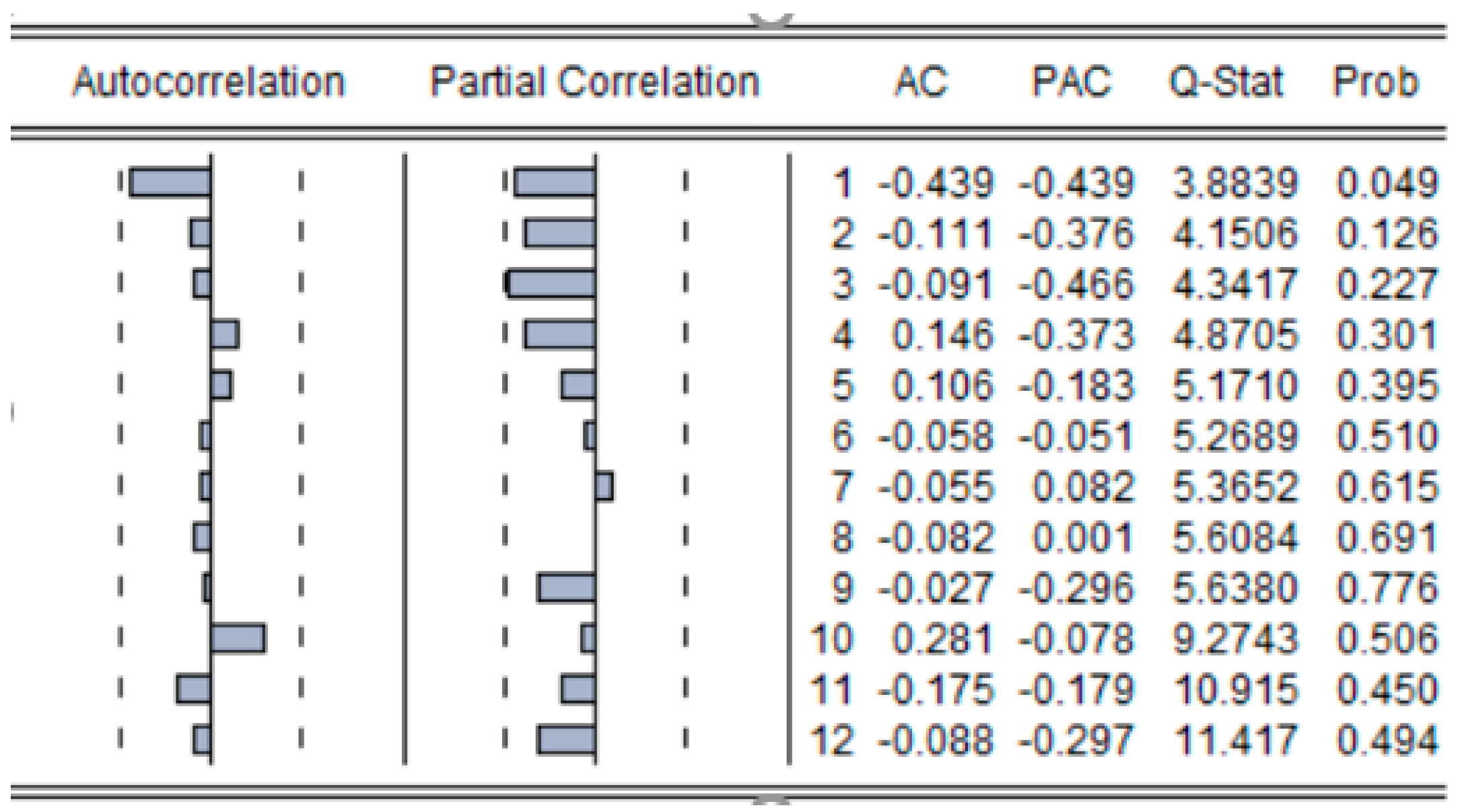
Task: Select the AC column header
Action: point(921,82)
